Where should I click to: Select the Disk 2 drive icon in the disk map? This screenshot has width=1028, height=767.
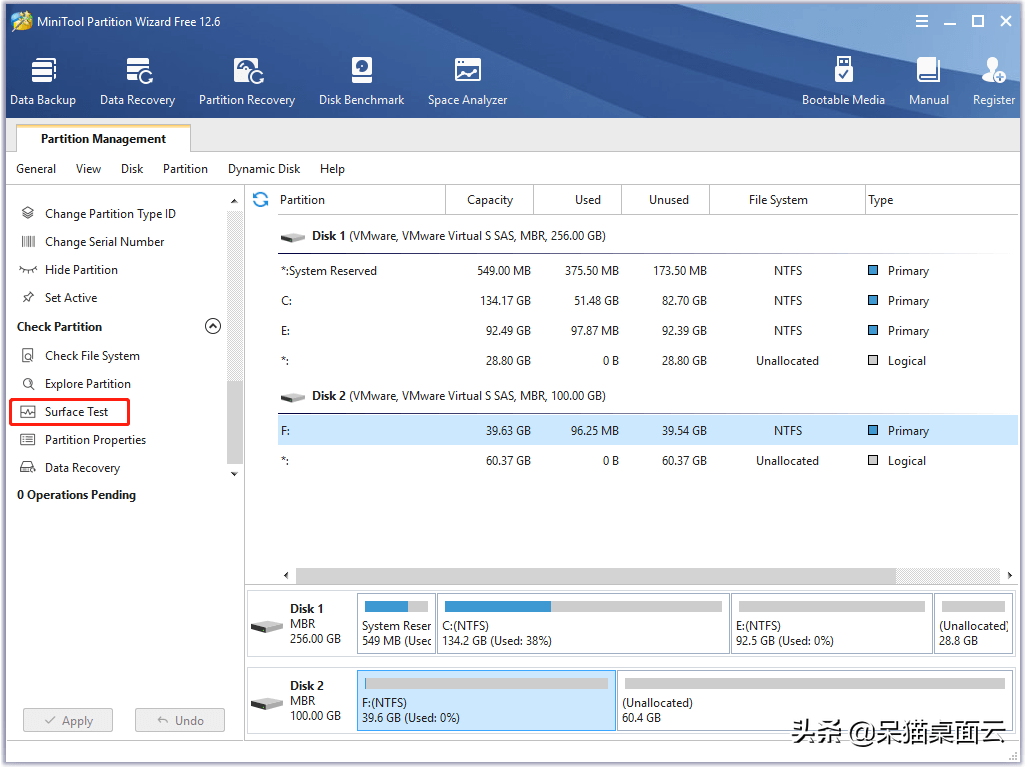point(267,703)
